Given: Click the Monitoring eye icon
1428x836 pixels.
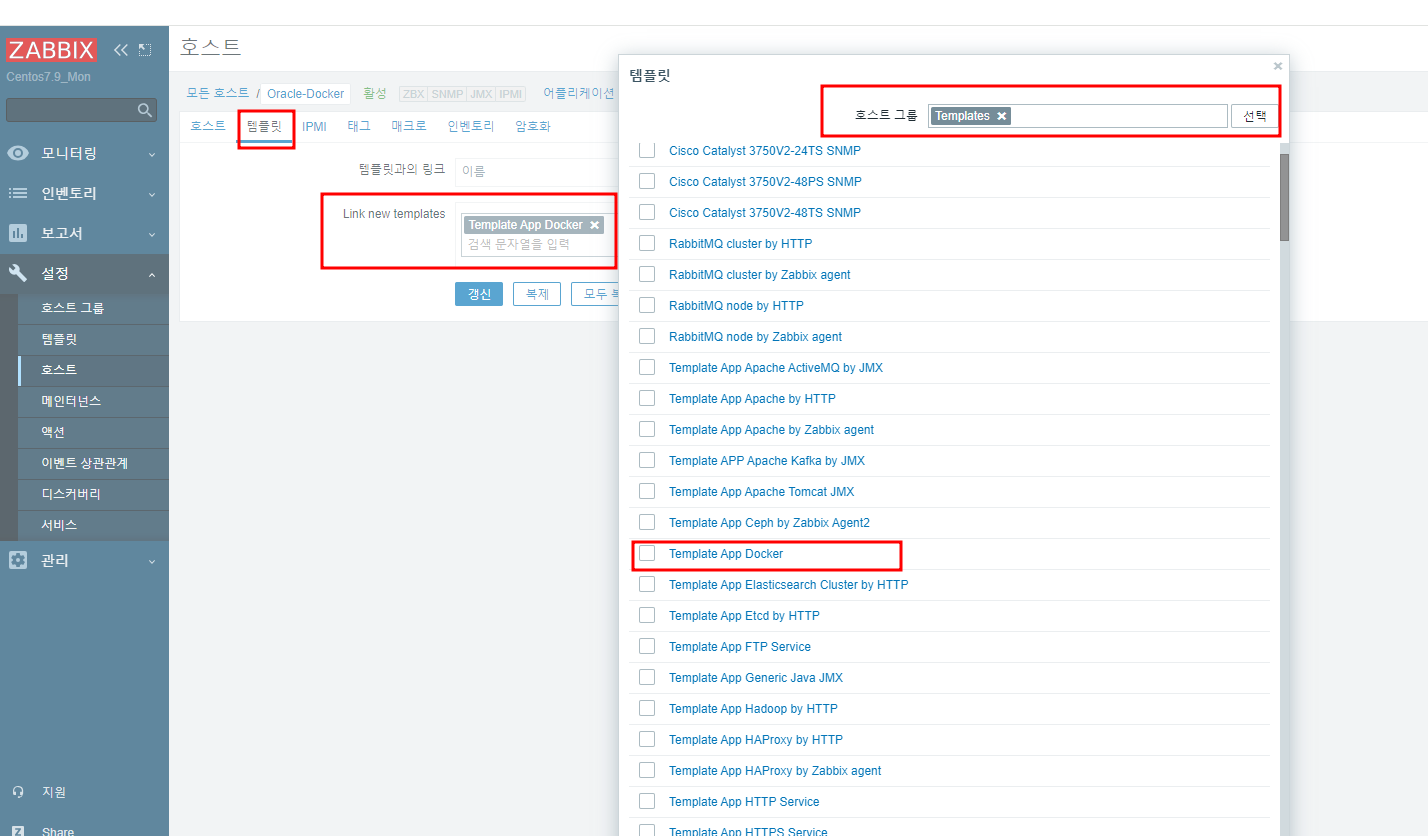Looking at the screenshot, I should click(x=18, y=153).
